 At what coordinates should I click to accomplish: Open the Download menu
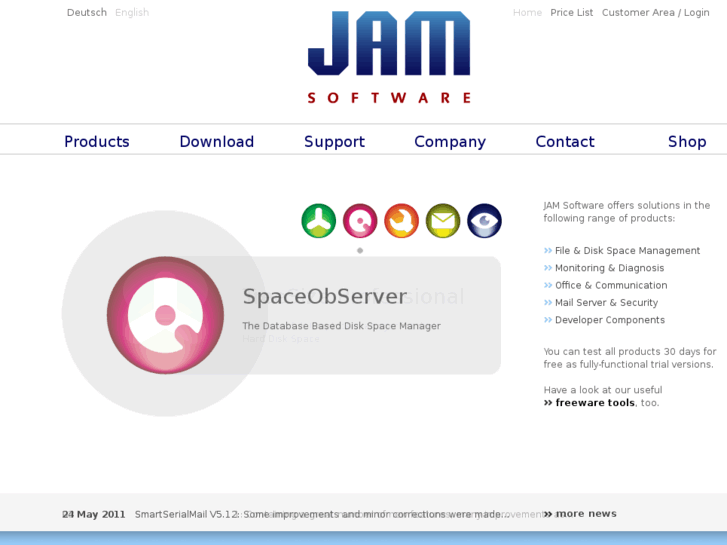[x=217, y=141]
